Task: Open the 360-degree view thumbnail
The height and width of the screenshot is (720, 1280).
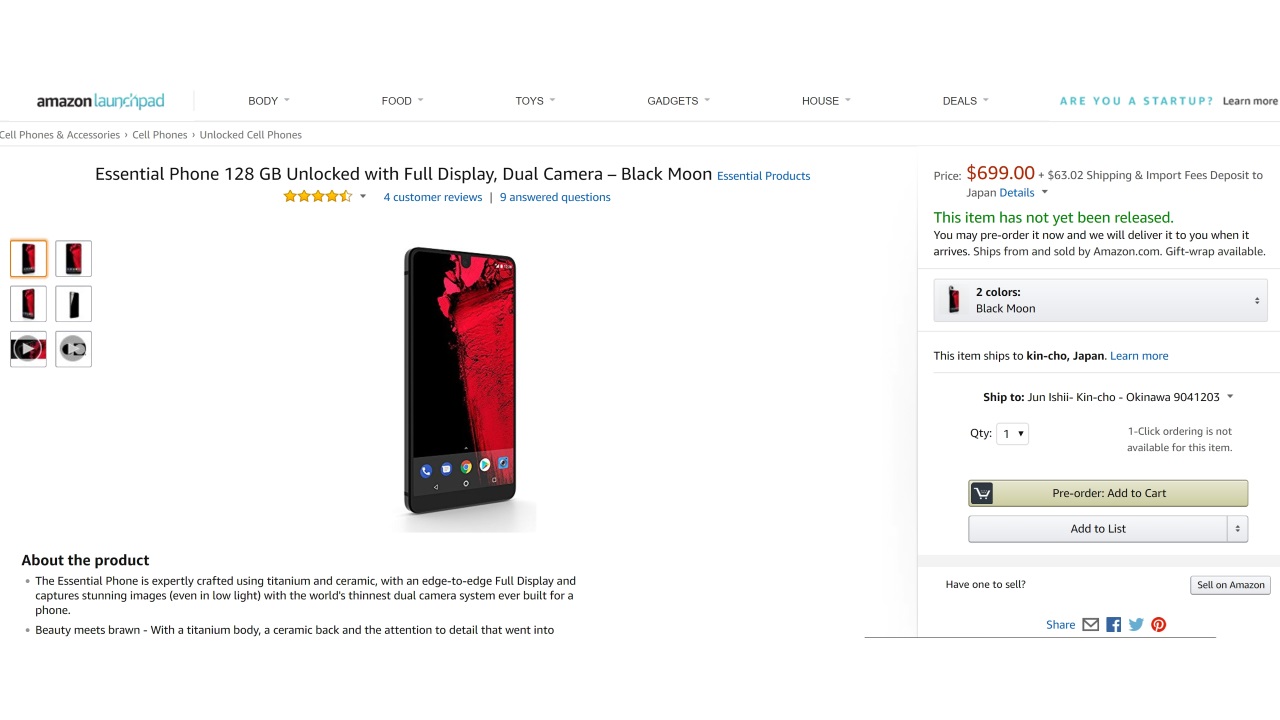Action: (x=73, y=349)
